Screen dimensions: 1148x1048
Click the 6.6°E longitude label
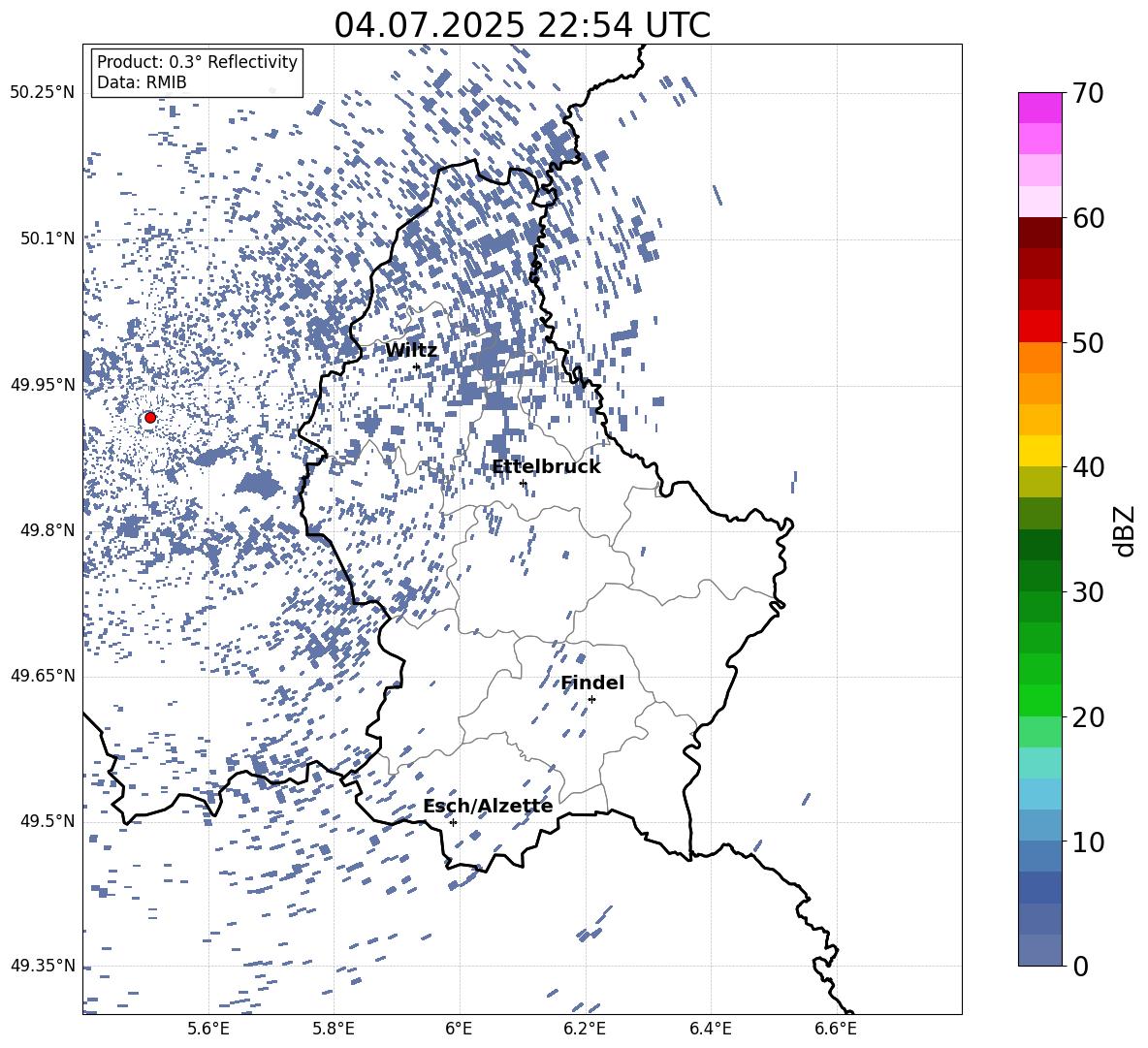click(x=836, y=1029)
